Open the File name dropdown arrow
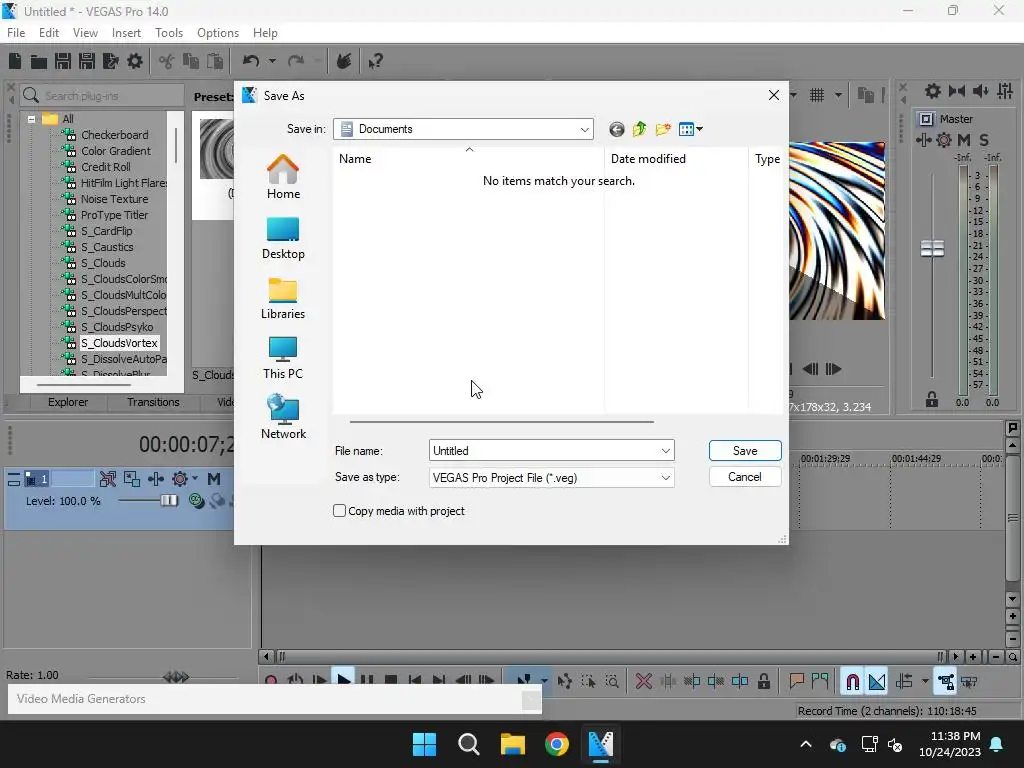The image size is (1024, 768). pyautogui.click(x=665, y=451)
